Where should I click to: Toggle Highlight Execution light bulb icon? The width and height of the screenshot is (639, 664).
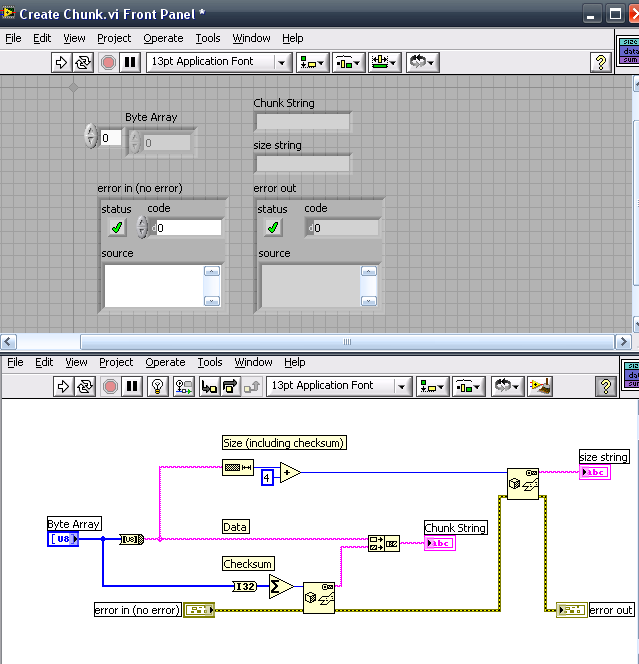[157, 386]
